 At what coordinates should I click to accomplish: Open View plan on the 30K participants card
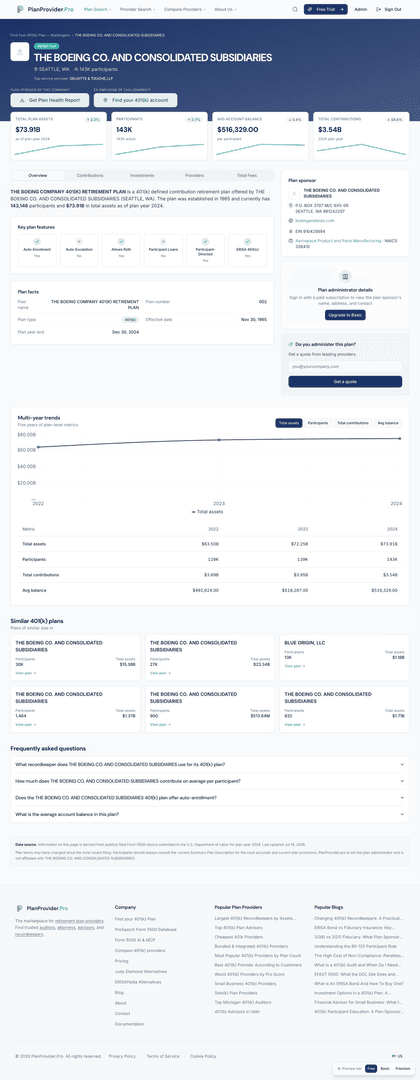(25, 673)
